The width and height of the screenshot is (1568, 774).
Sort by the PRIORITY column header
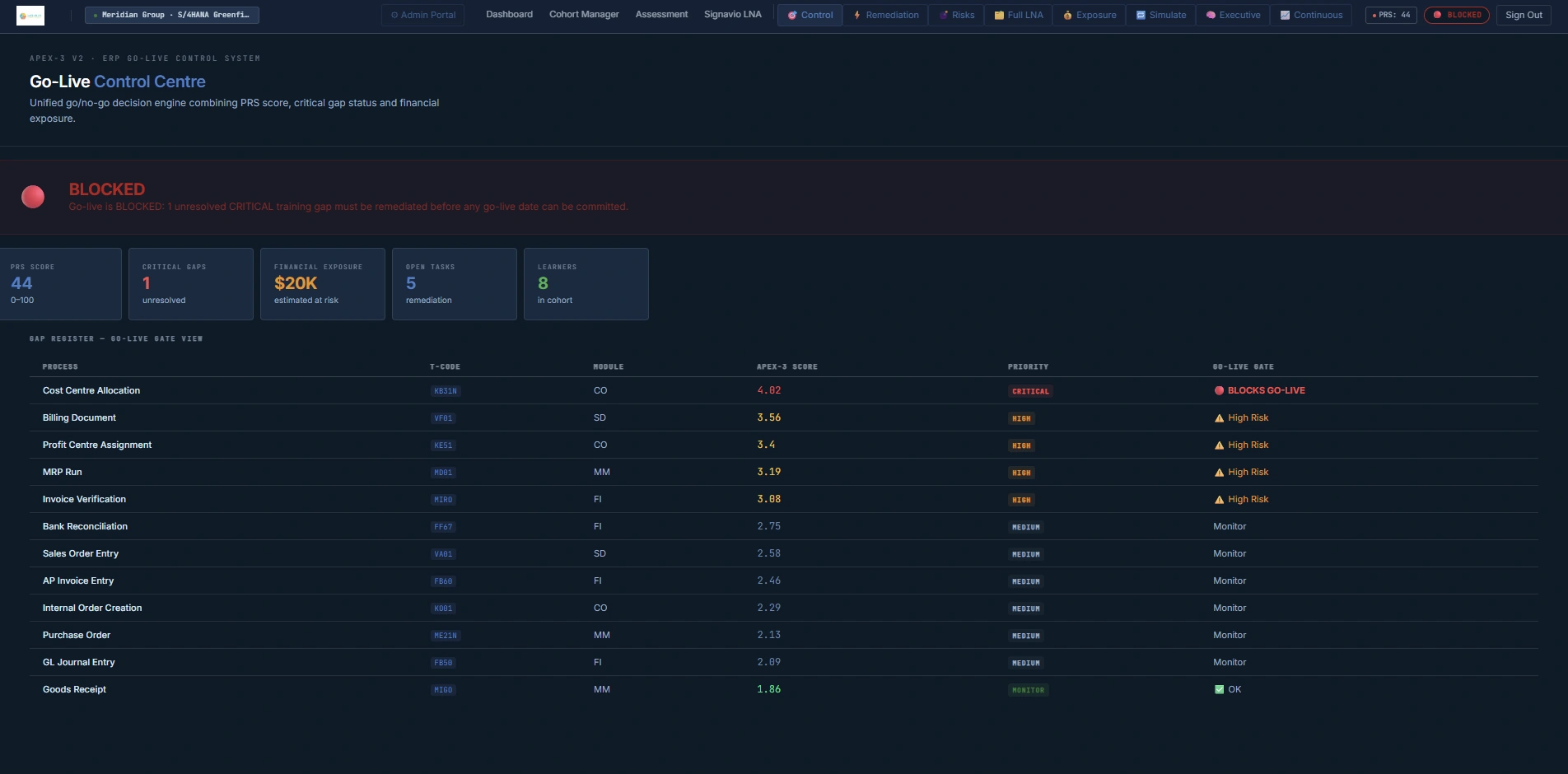pyautogui.click(x=1029, y=366)
